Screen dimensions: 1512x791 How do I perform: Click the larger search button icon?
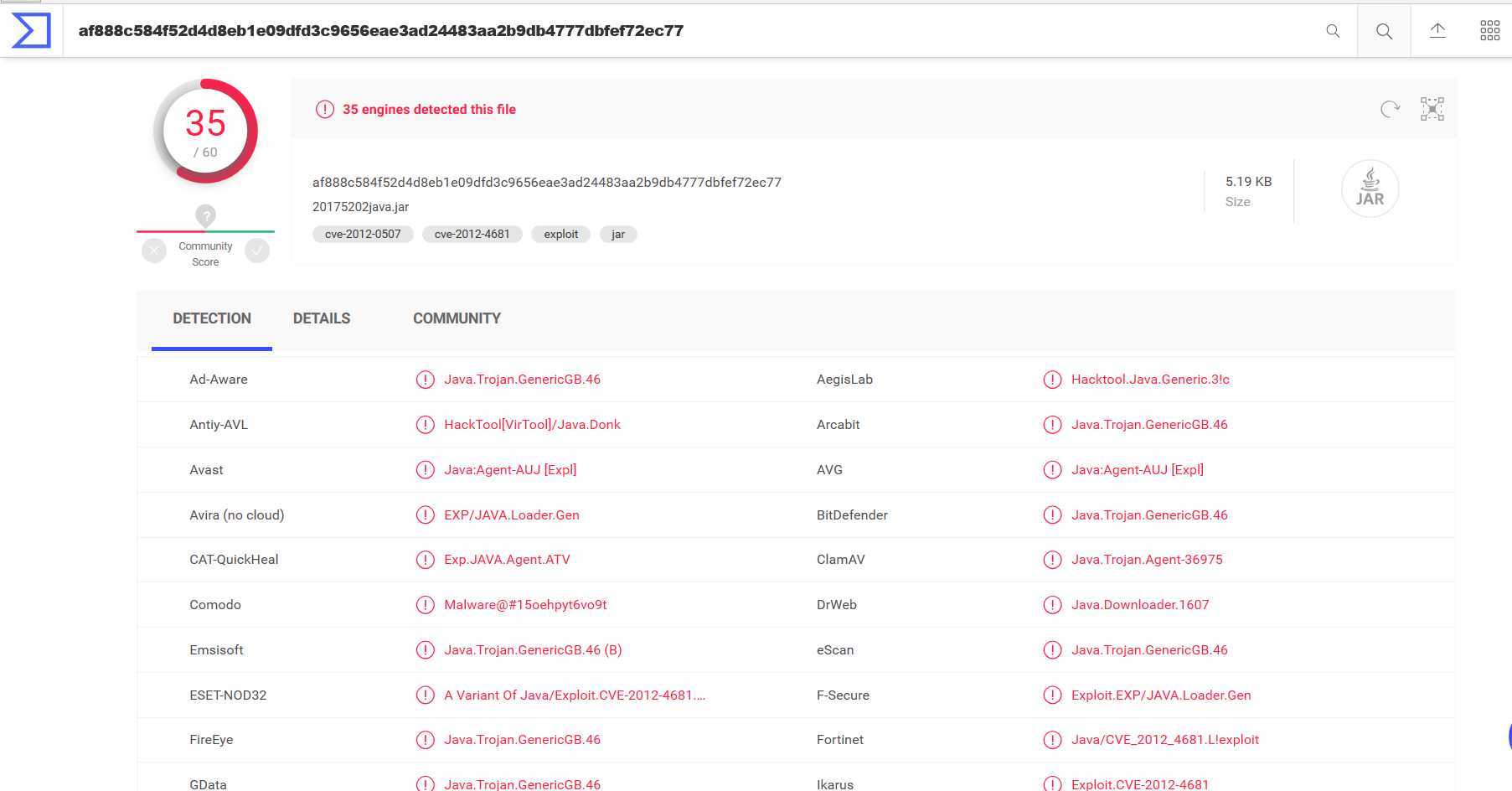[1384, 31]
